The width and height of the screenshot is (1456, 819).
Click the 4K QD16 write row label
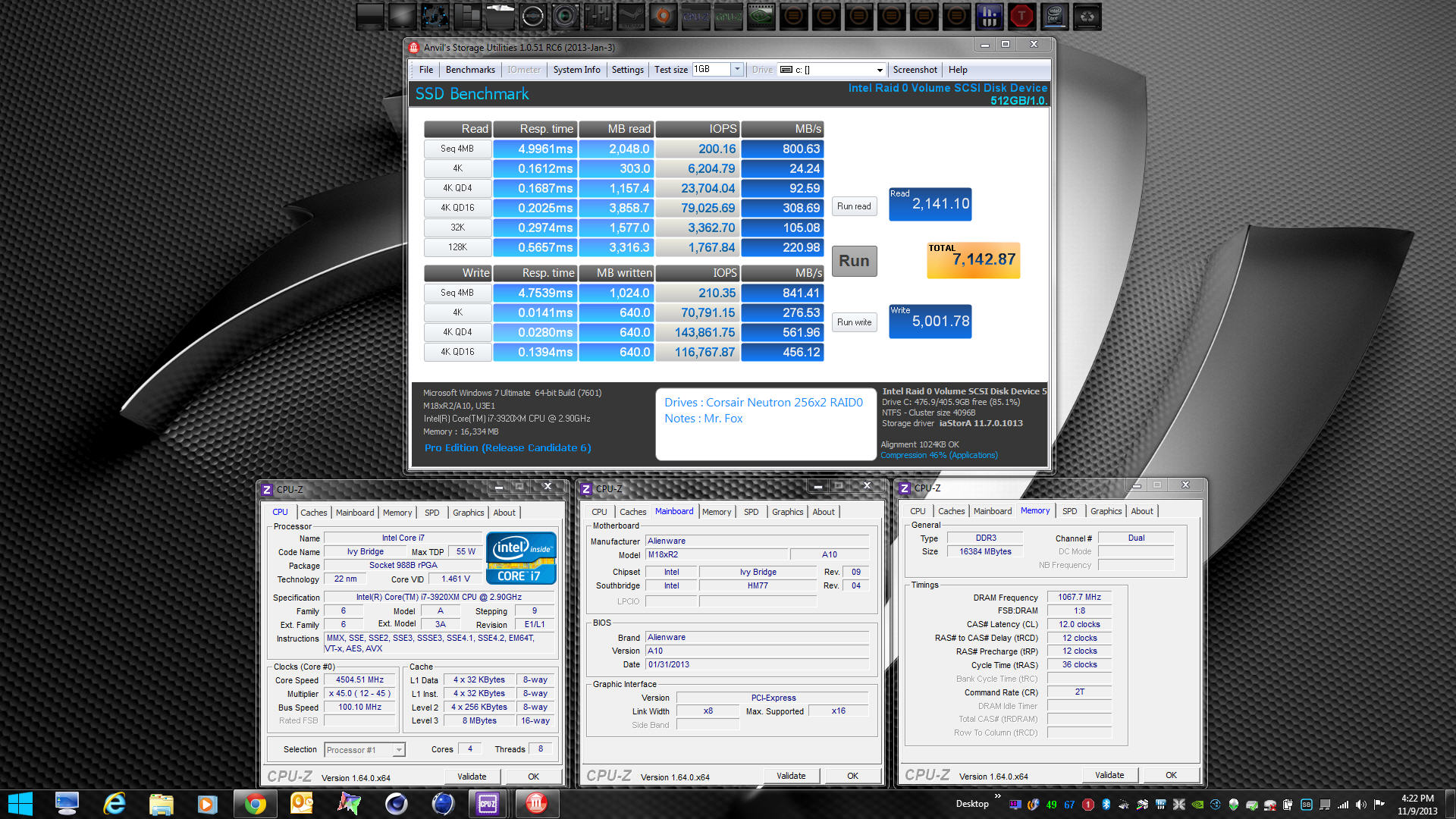pyautogui.click(x=457, y=352)
